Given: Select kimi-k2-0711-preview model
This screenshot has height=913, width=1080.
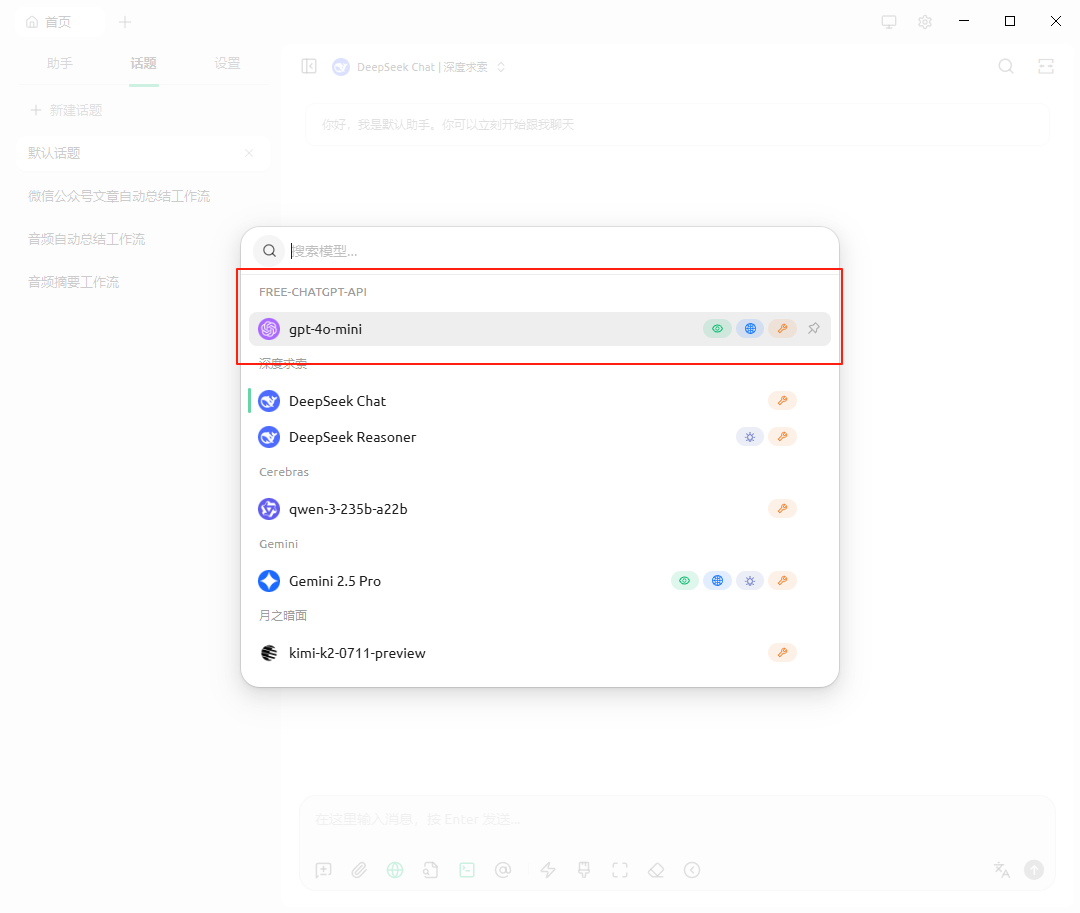Looking at the screenshot, I should tap(539, 653).
